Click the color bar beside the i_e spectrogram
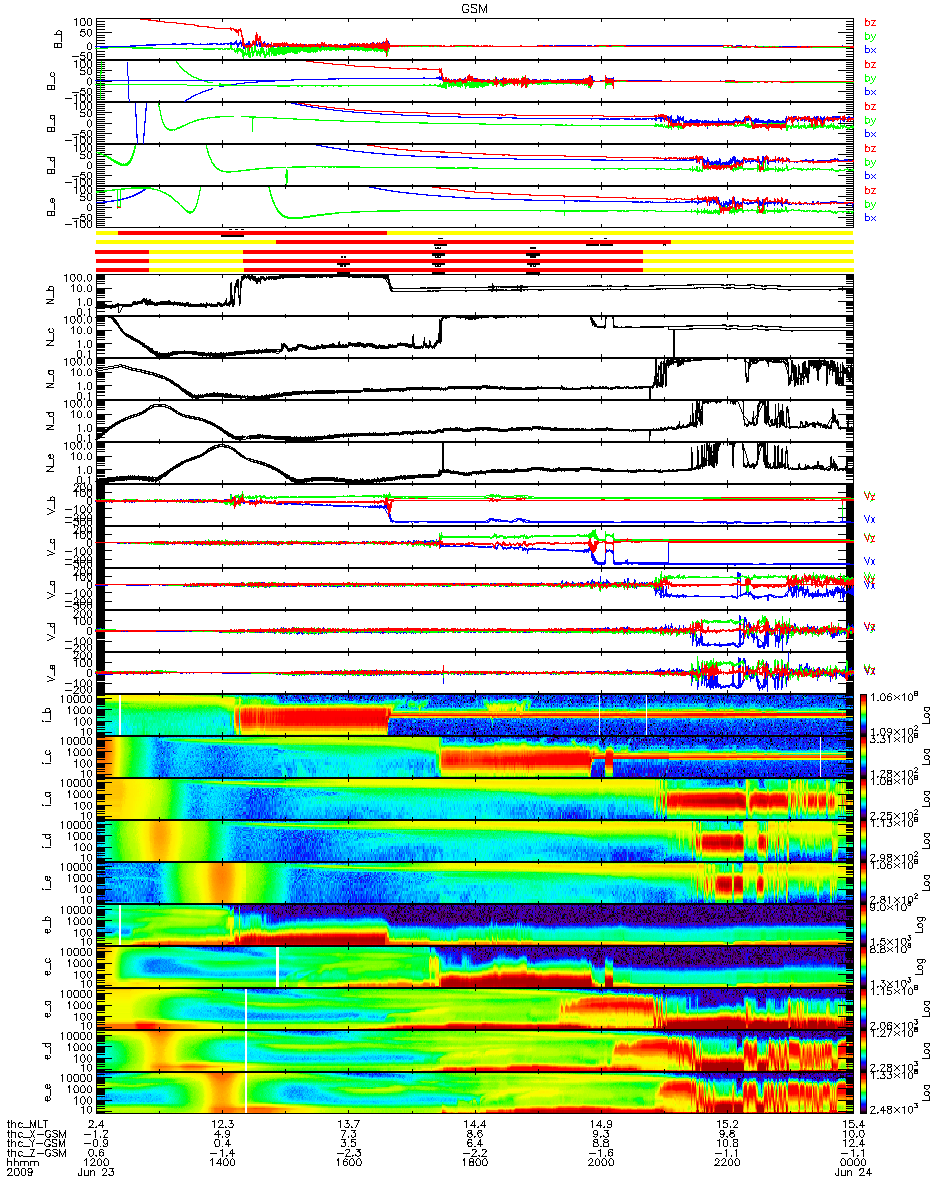This screenshot has height=1200, width=930. pyautogui.click(x=865, y=882)
